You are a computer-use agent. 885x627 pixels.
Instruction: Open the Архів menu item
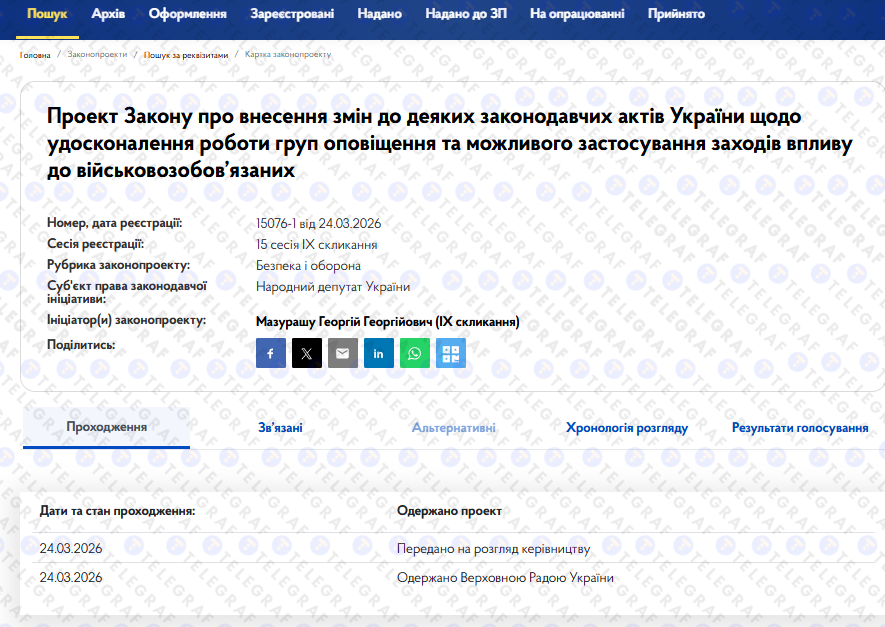point(108,14)
